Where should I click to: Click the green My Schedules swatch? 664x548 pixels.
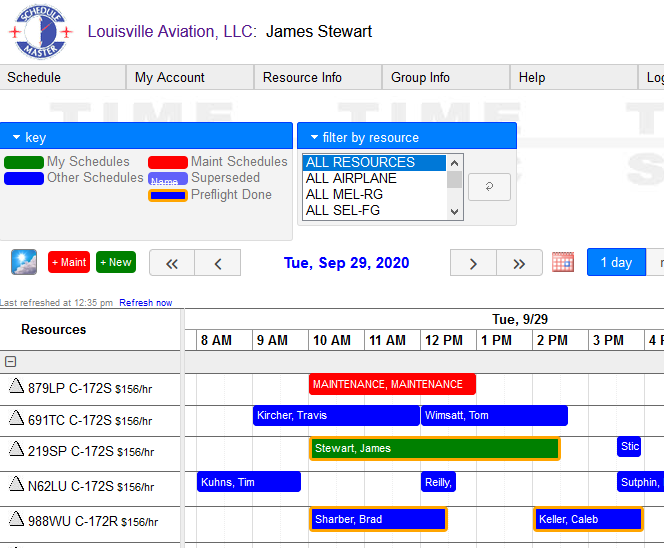(x=24, y=162)
